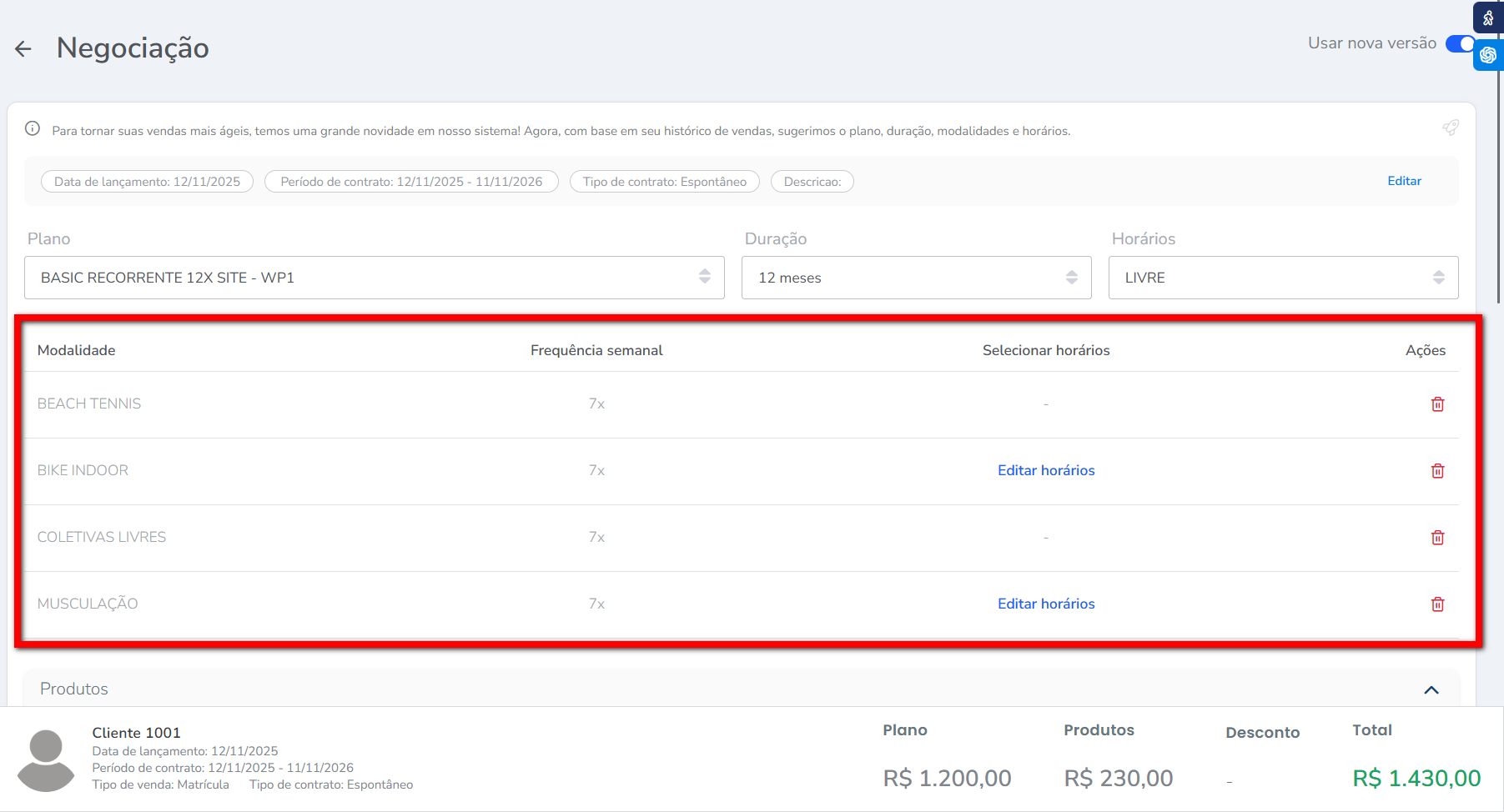Click the rocket icon in info banner

click(1451, 128)
